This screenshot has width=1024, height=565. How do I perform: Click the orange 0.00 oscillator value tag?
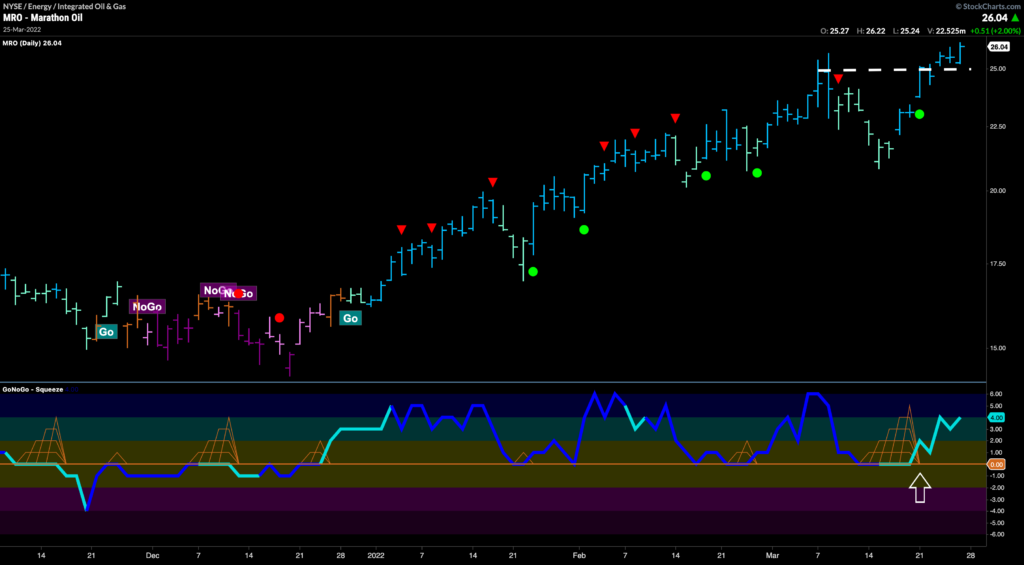click(997, 464)
